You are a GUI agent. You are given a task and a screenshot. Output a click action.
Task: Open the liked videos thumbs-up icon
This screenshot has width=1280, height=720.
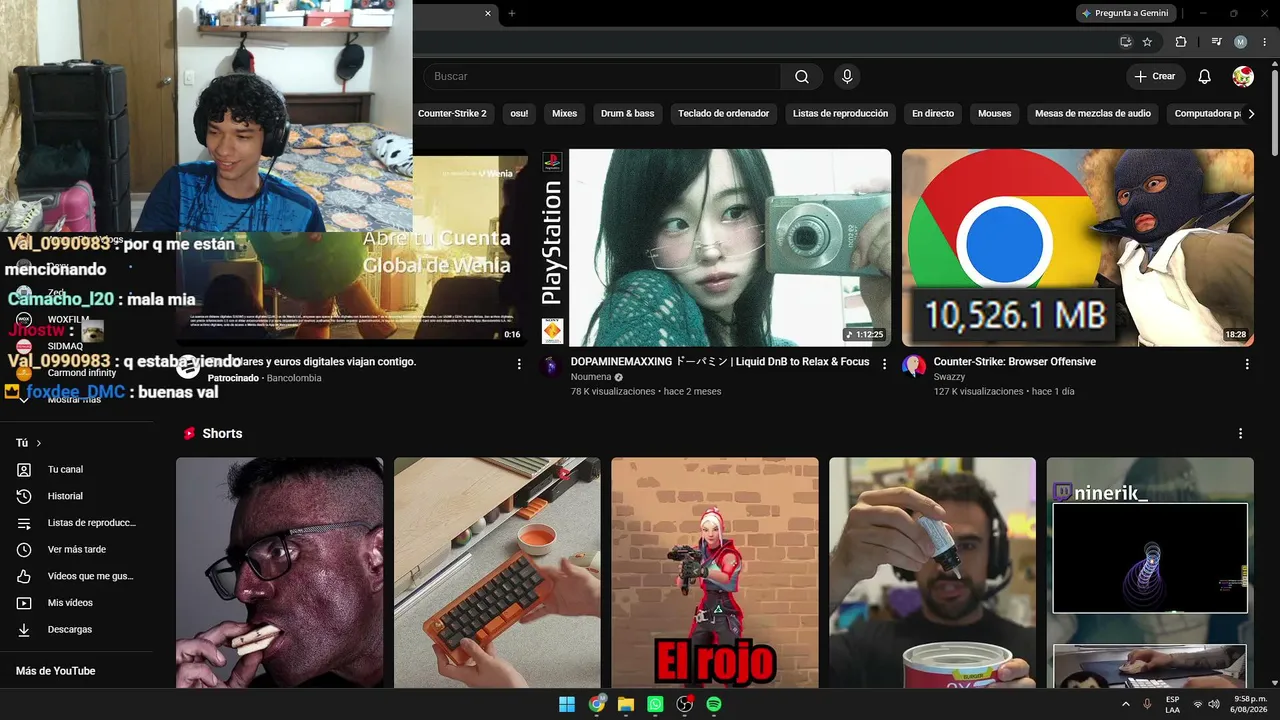click(x=24, y=576)
